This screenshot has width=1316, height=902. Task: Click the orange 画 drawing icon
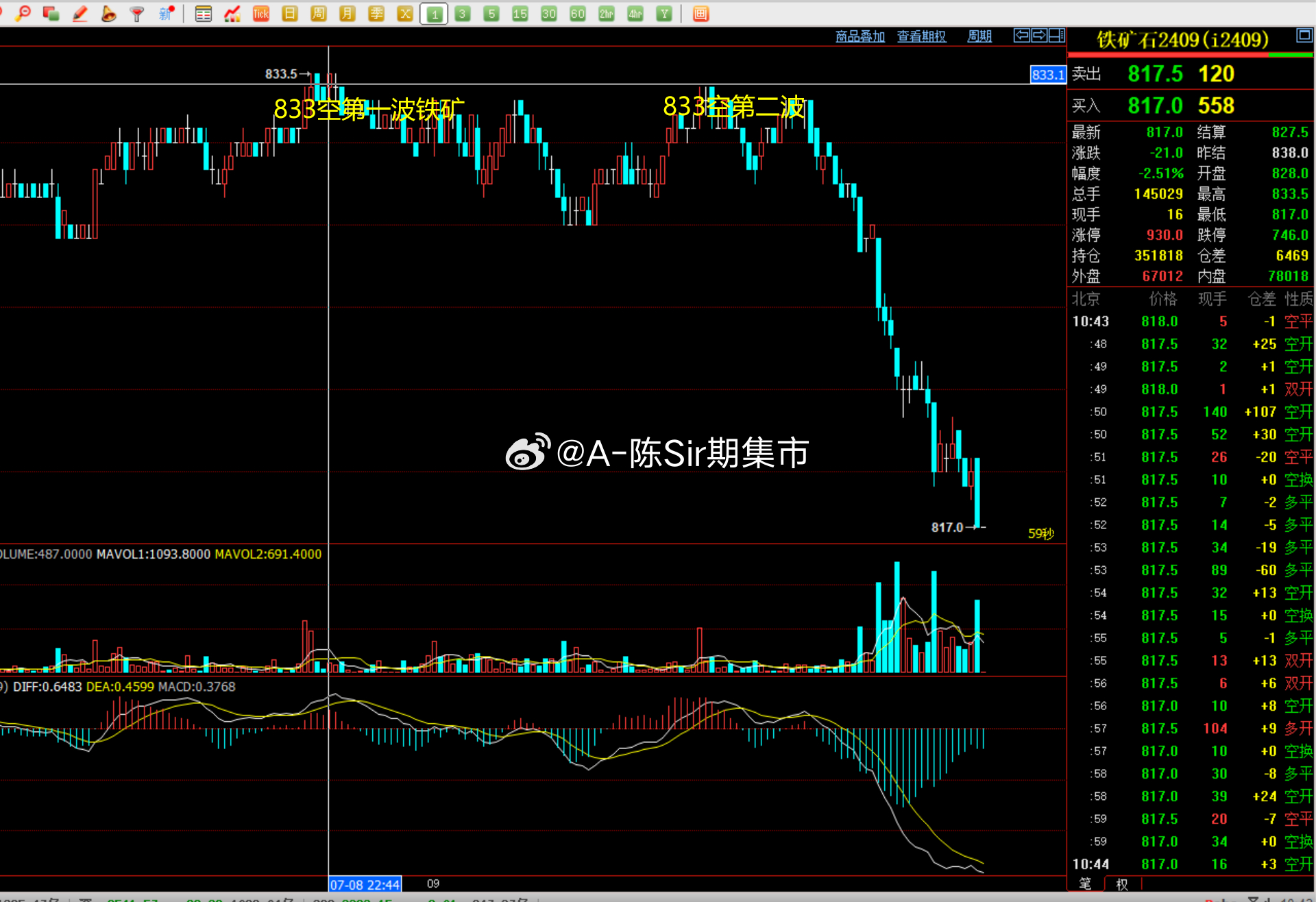(x=700, y=13)
